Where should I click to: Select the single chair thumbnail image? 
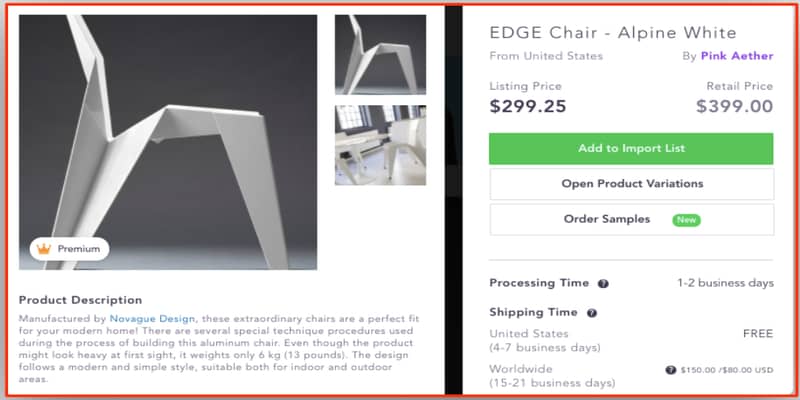click(x=380, y=54)
